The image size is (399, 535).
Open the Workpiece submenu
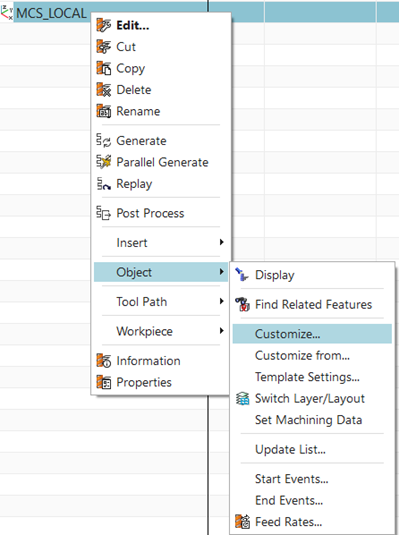coord(161,331)
